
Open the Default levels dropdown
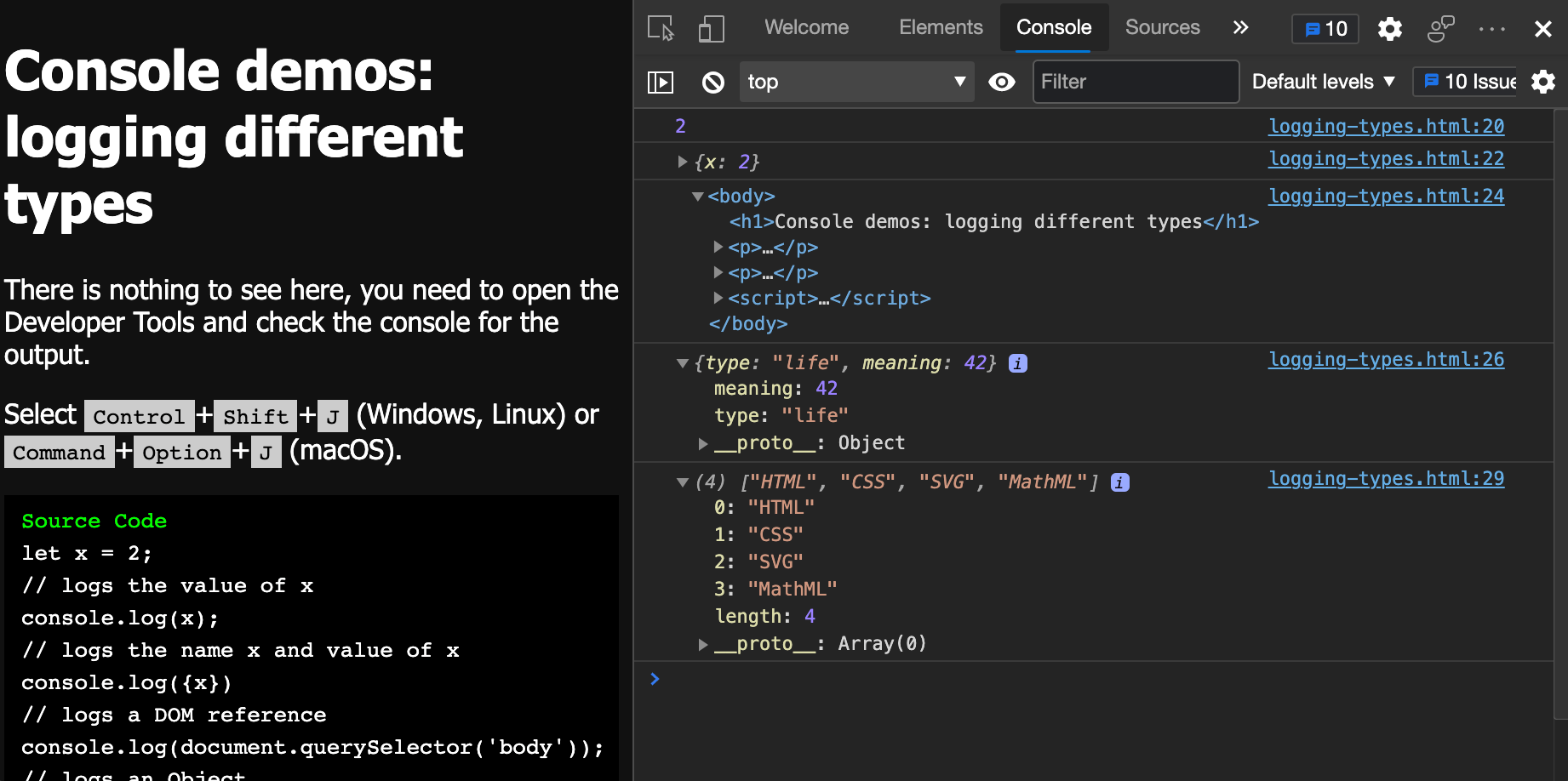coord(1321,82)
